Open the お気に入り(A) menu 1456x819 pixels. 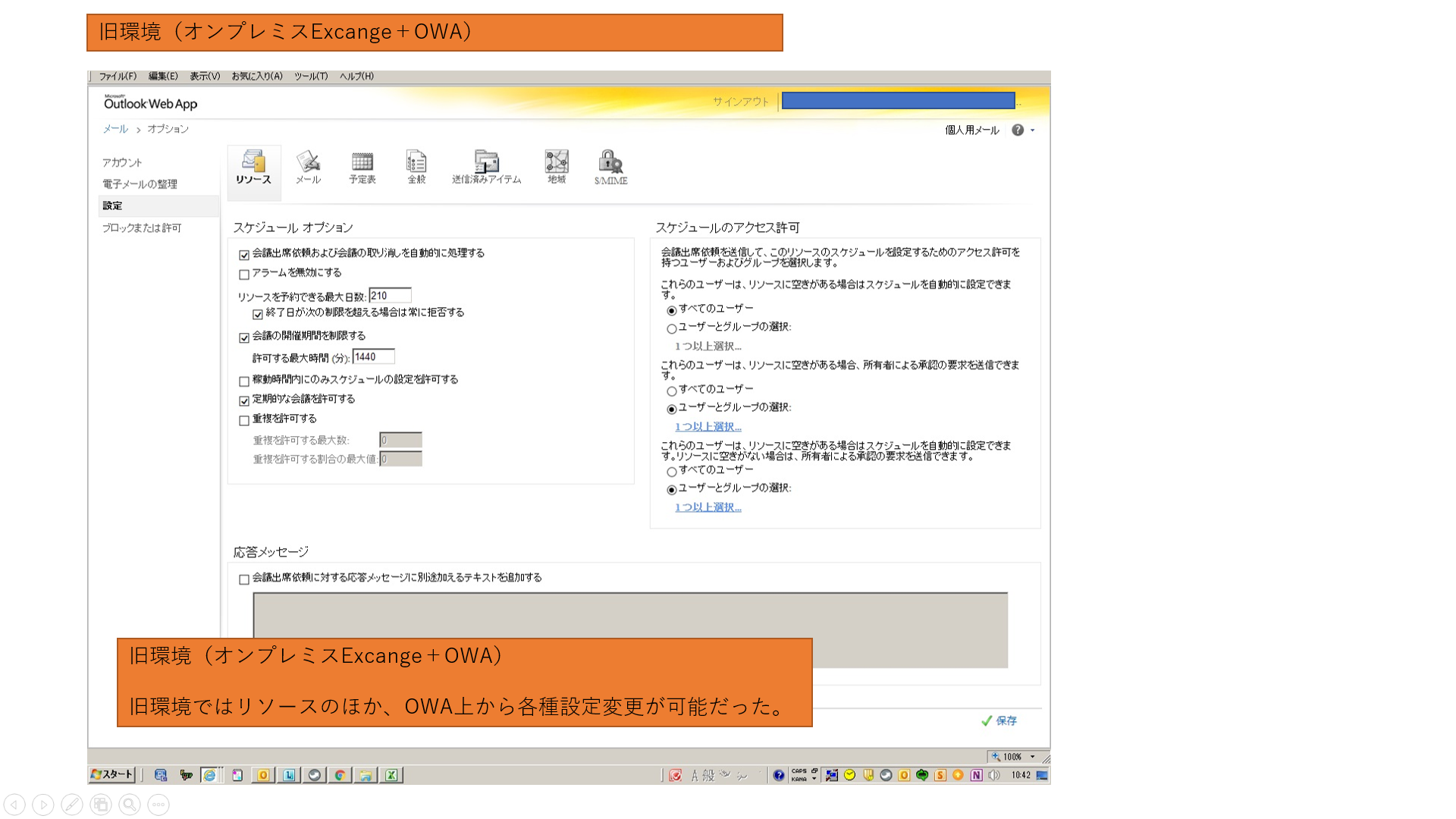tap(257, 77)
